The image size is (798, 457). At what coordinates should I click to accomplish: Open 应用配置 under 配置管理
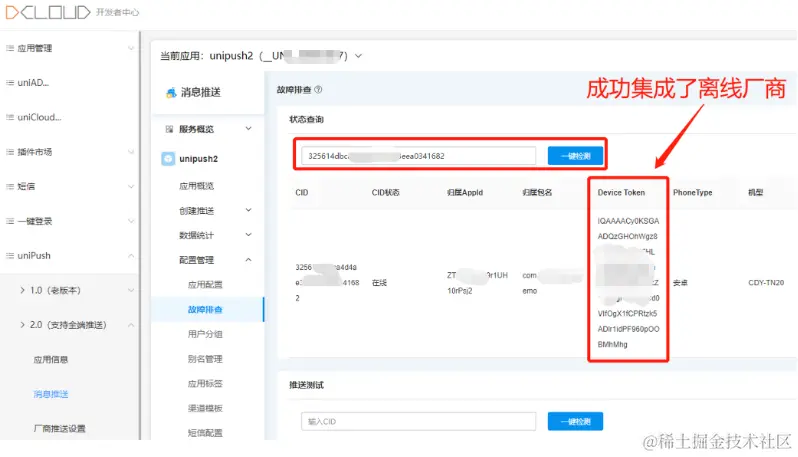click(205, 285)
